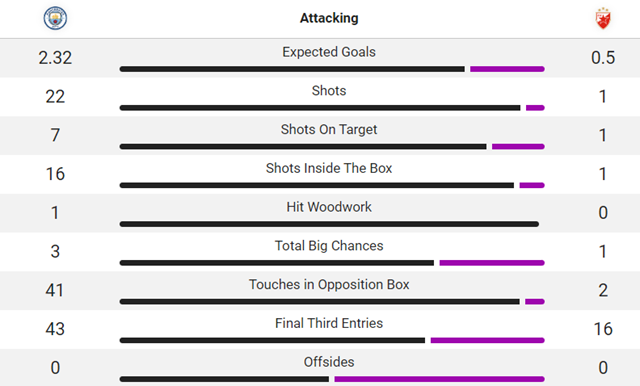Click the purple Final Third Entries bar
The width and height of the screenshot is (640, 386).
(x=488, y=340)
